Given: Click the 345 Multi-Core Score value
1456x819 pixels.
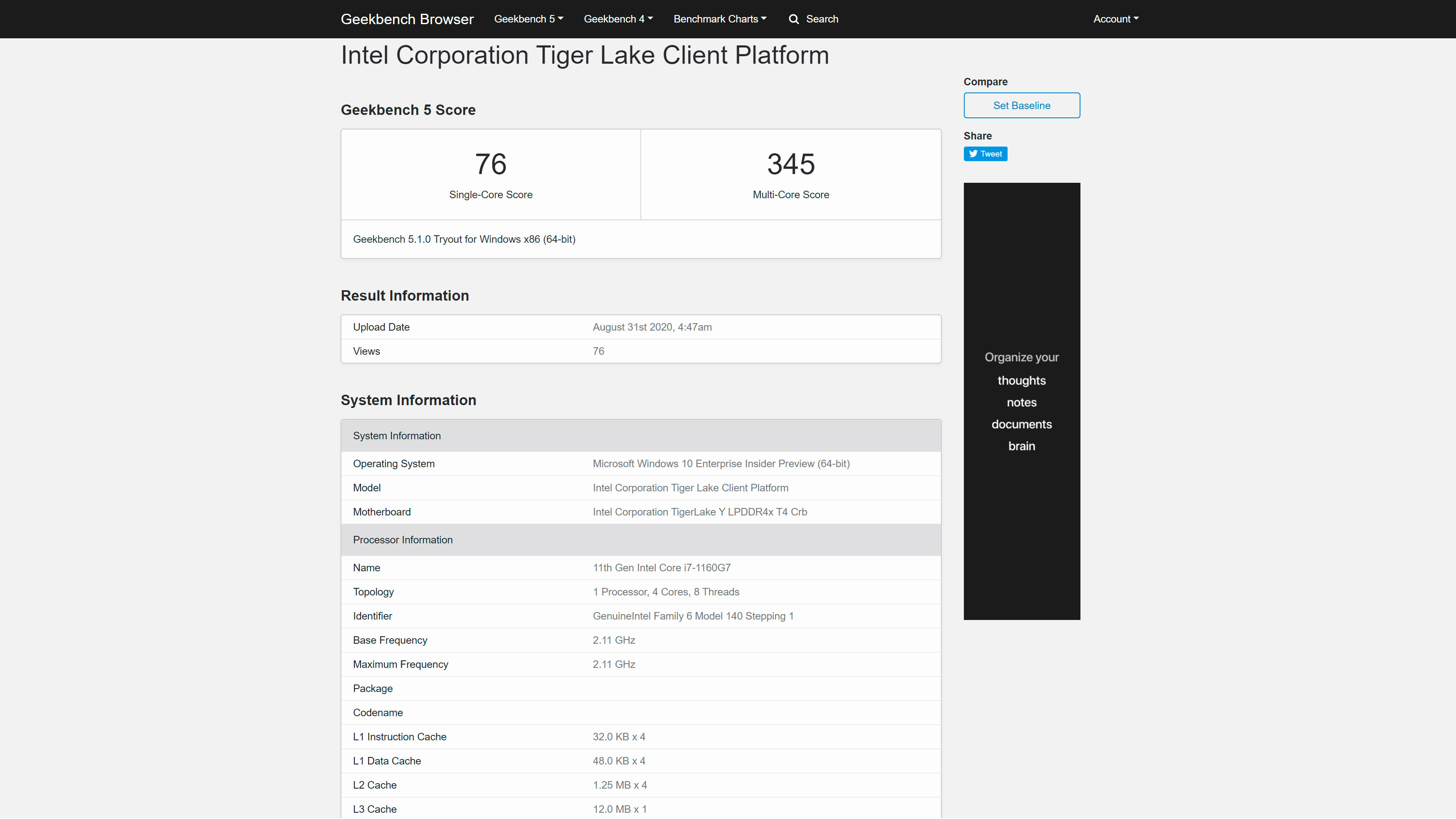Looking at the screenshot, I should coord(790,164).
